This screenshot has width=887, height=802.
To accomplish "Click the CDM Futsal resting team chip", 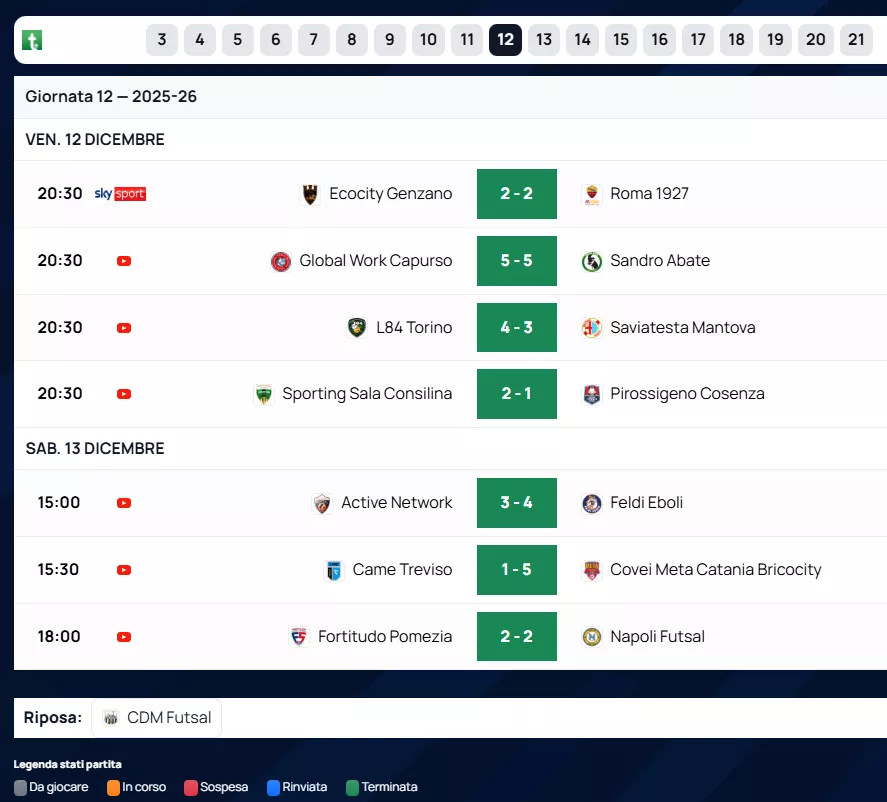I will (157, 718).
